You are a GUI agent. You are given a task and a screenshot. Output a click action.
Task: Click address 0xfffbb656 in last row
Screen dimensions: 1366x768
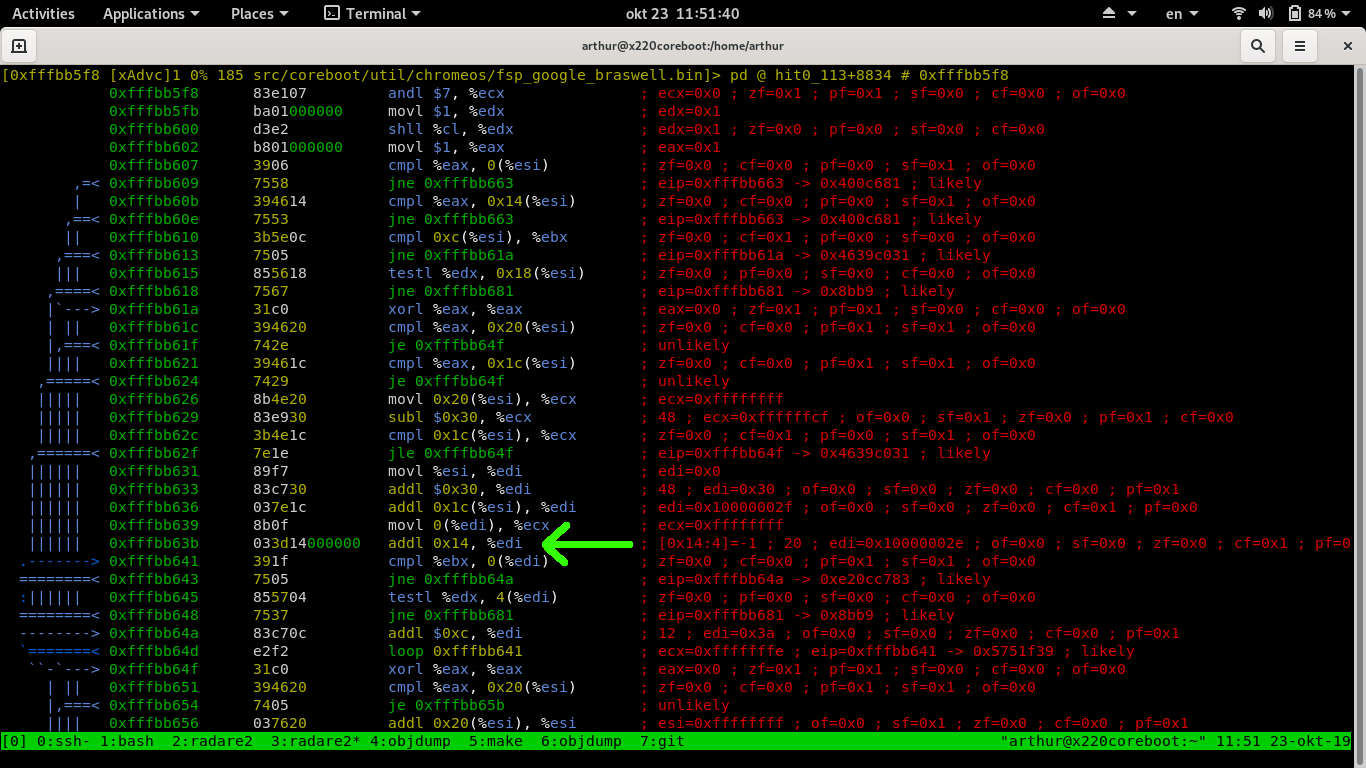(154, 723)
